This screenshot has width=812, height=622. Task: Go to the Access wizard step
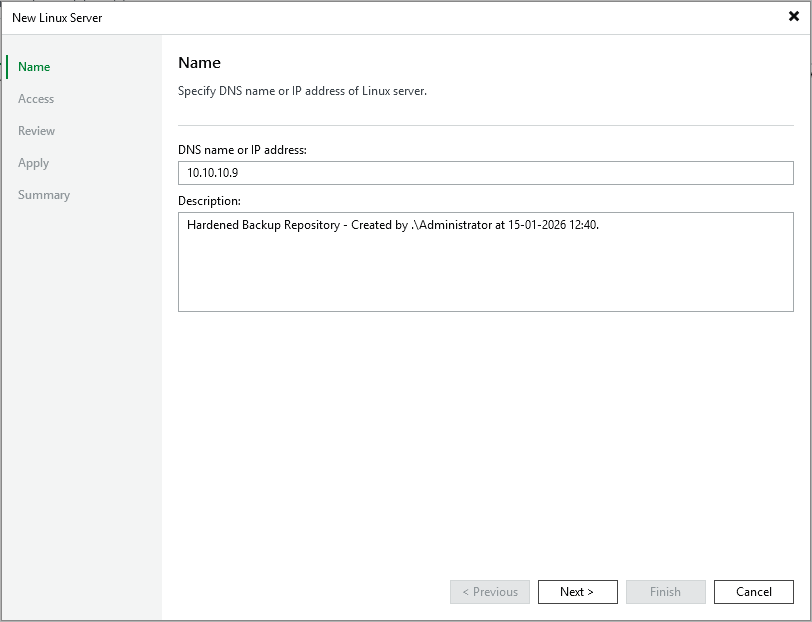pos(36,99)
